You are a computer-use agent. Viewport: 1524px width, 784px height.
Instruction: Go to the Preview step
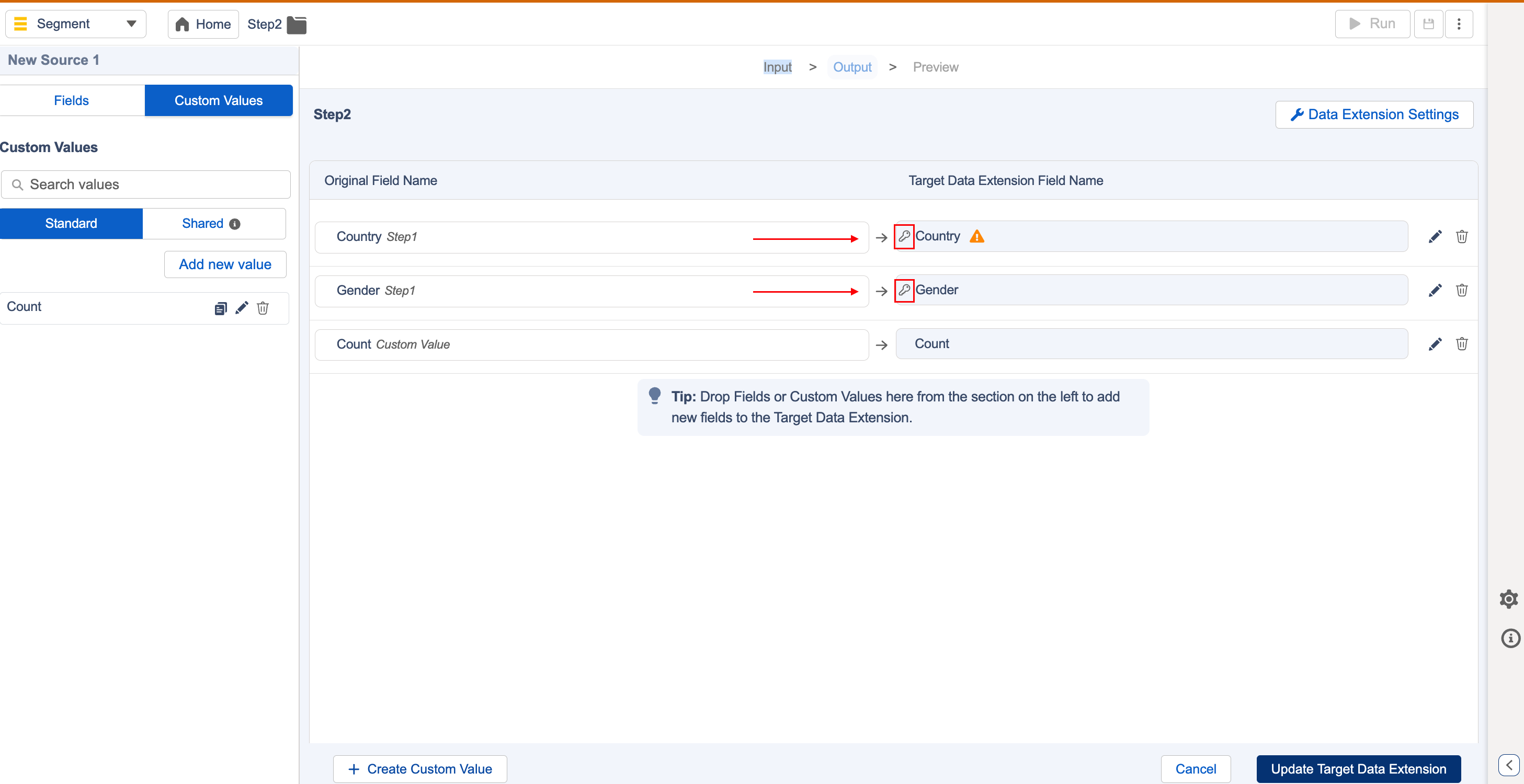point(935,67)
